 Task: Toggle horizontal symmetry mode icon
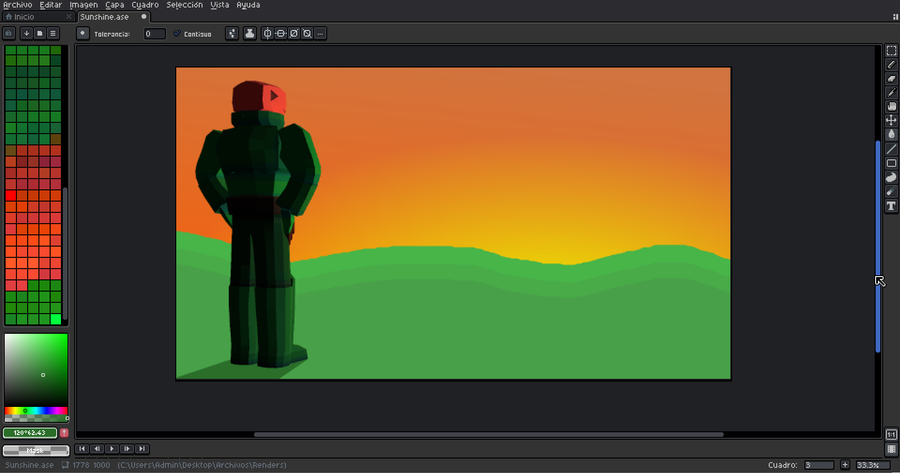click(281, 33)
